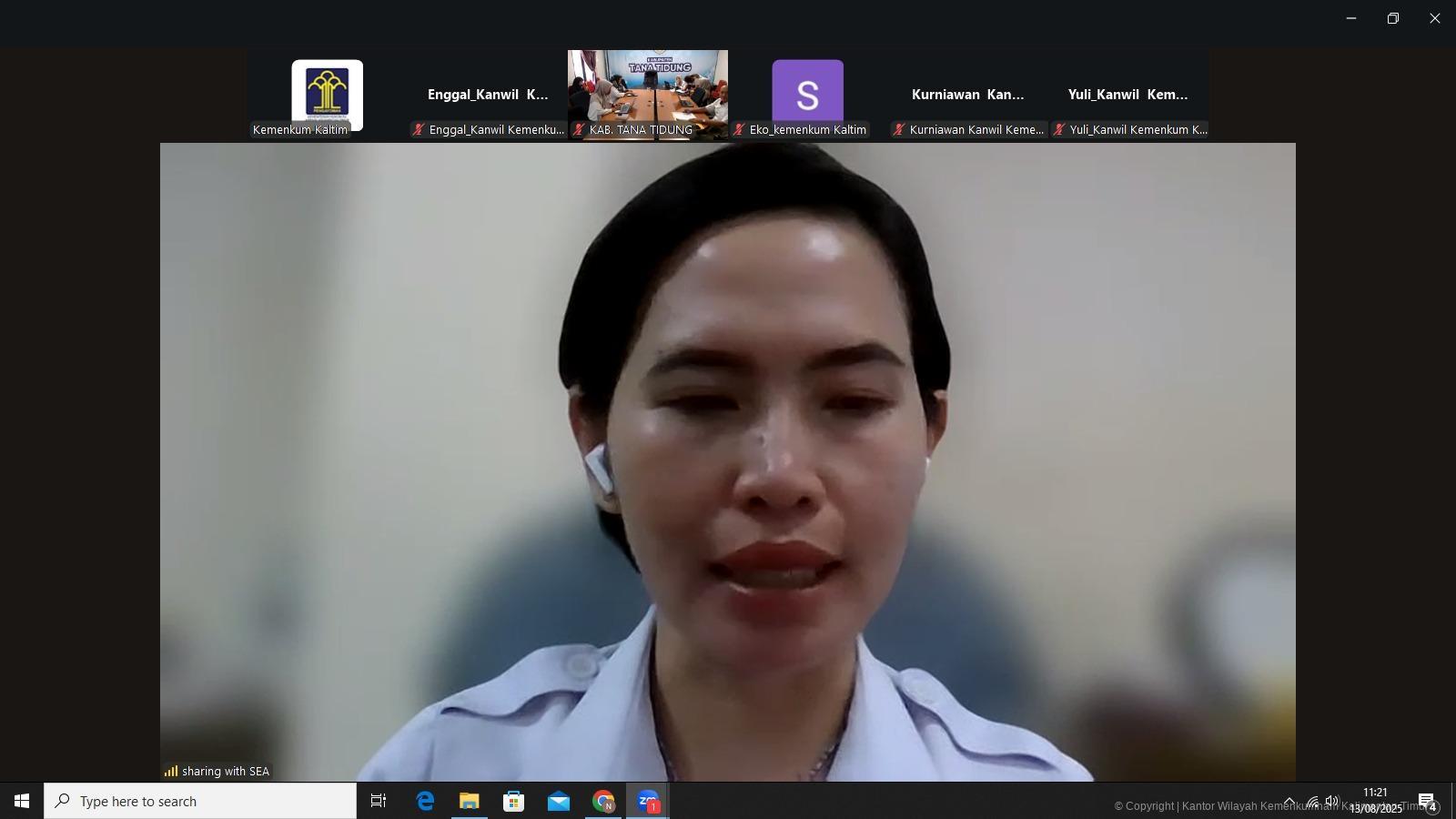Click muted mic icon beside Yuli_Kanwil Kemenkum label

tap(1059, 129)
